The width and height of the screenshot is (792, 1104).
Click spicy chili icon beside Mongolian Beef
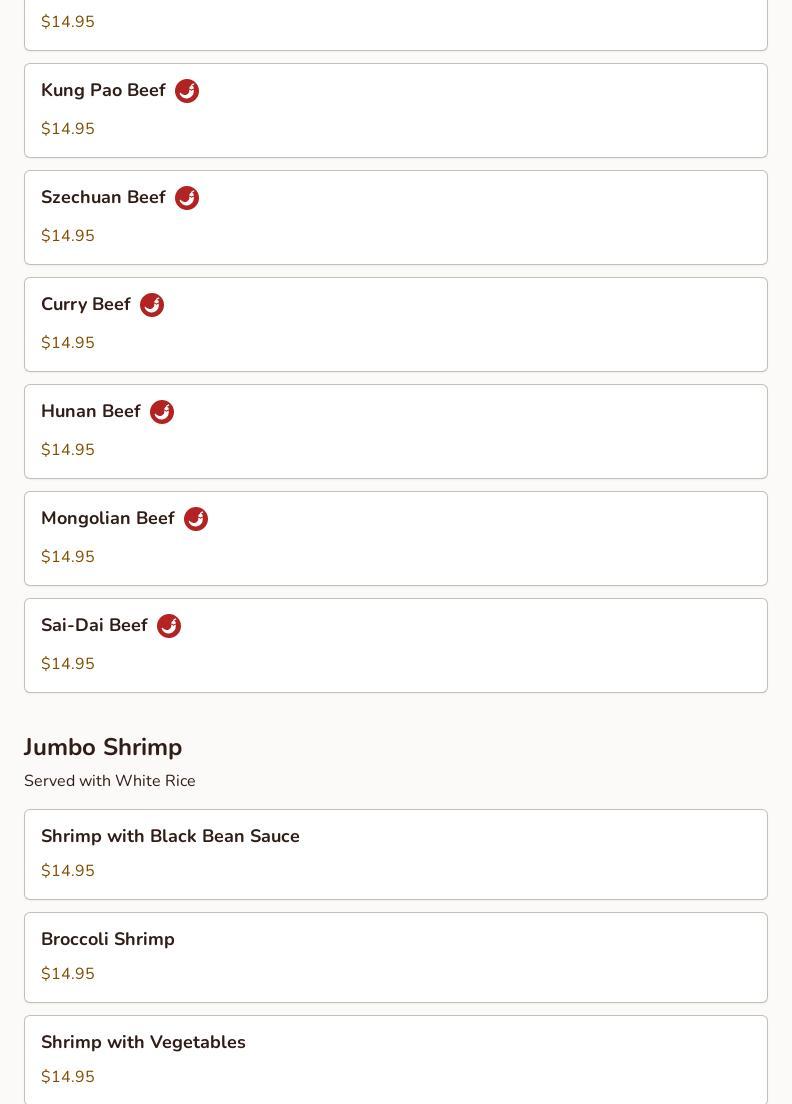point(196,519)
